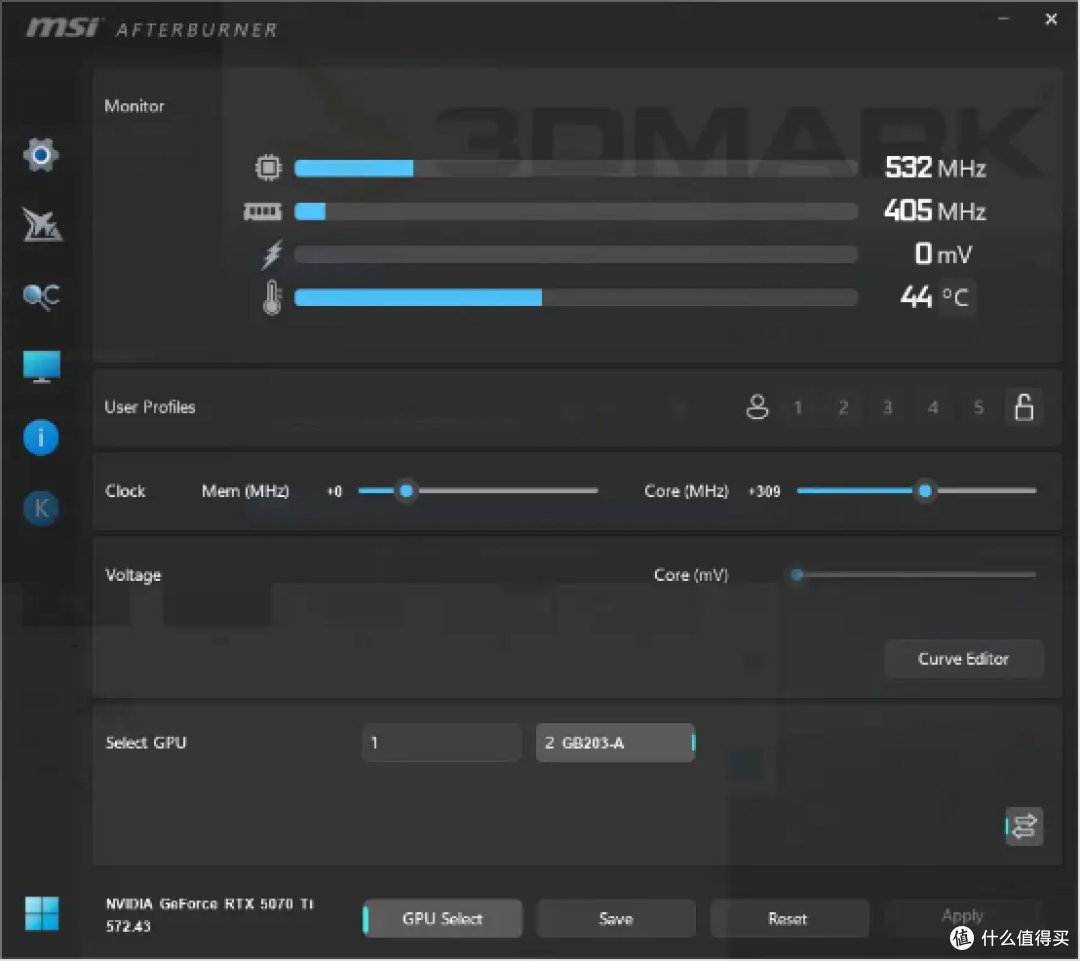Open the blue information icon
Viewport: 1080px width, 961px height.
click(41, 437)
